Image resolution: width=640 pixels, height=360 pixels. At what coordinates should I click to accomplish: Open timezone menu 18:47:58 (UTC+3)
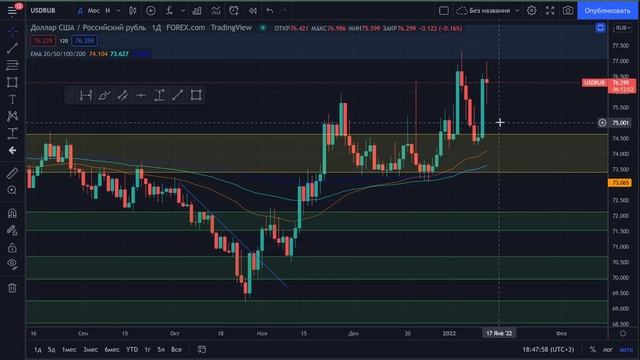[x=548, y=349]
